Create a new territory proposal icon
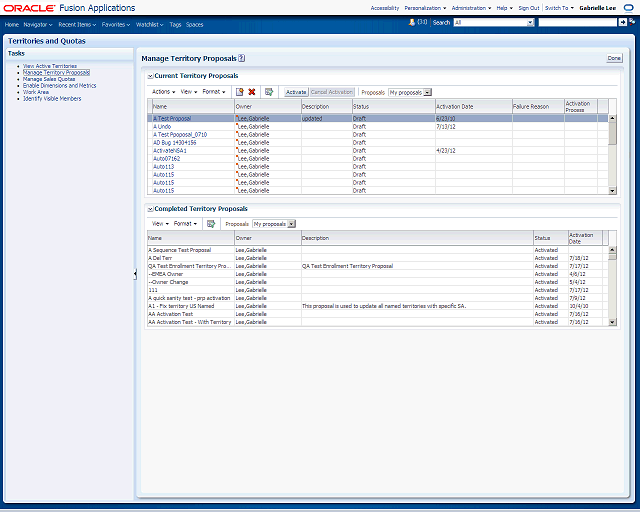This screenshot has width=640, height=512. pos(240,92)
